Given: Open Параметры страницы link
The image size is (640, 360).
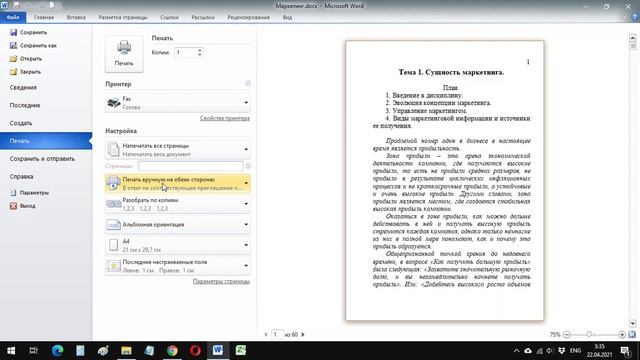Looking at the screenshot, I should (x=221, y=281).
